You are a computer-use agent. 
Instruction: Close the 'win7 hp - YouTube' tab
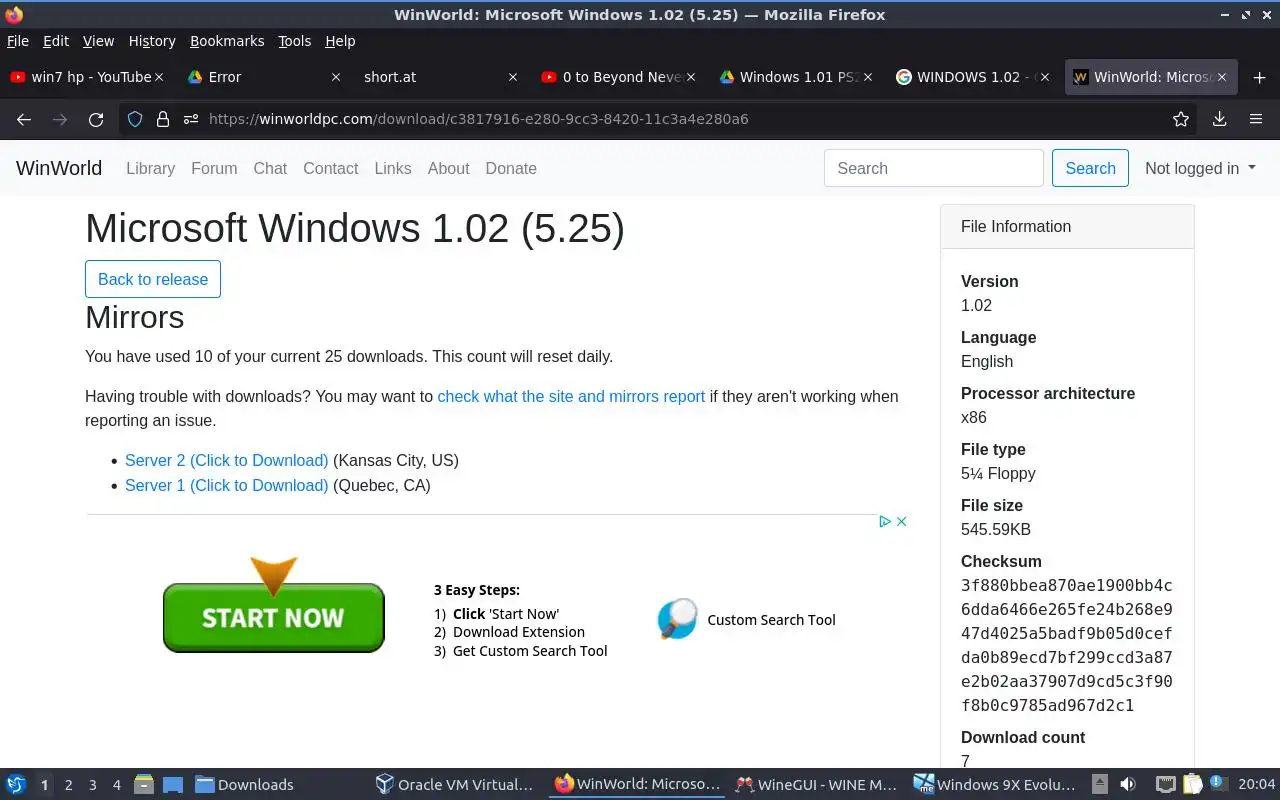(x=160, y=77)
